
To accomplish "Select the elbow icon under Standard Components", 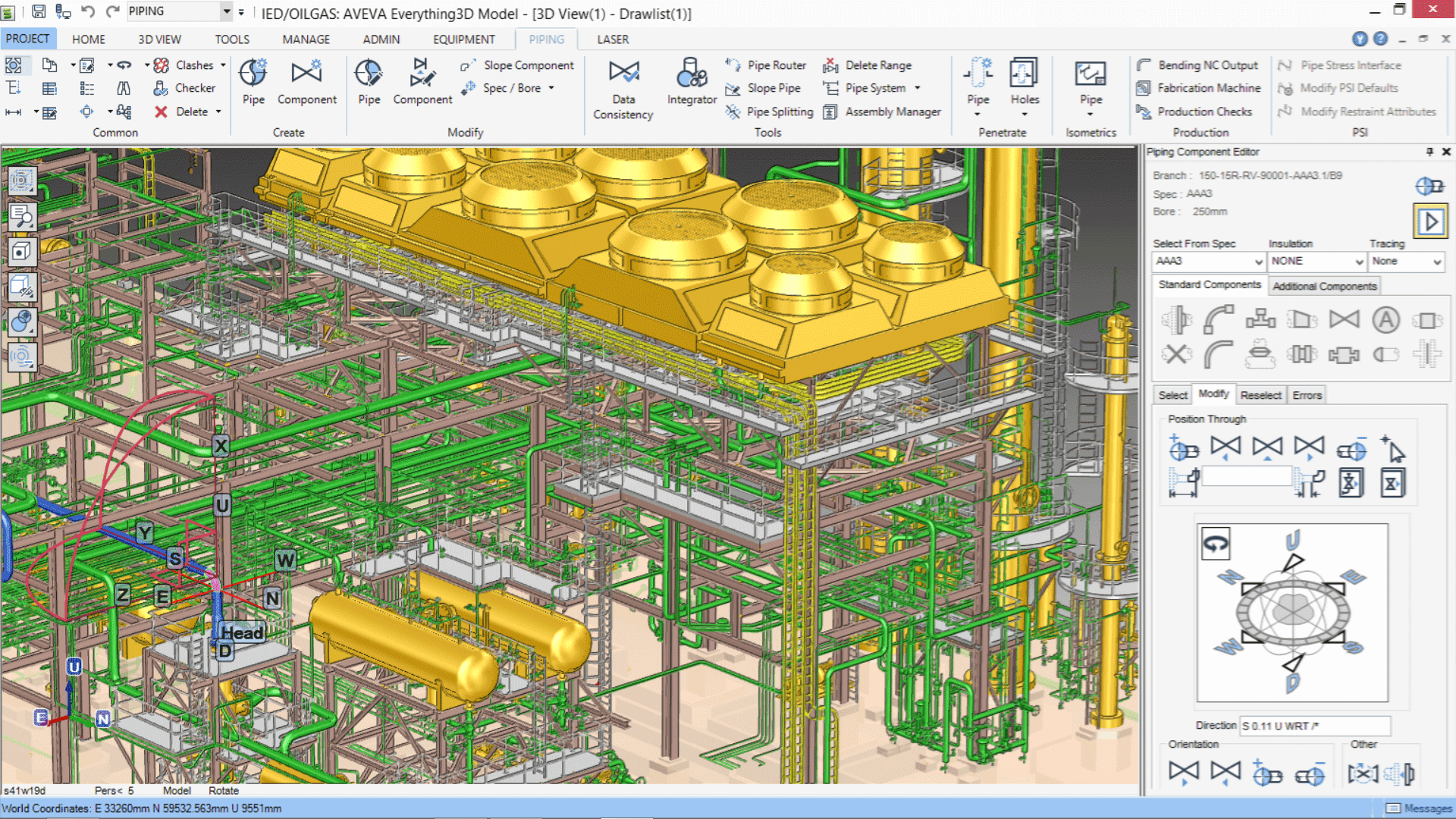I will [1218, 318].
